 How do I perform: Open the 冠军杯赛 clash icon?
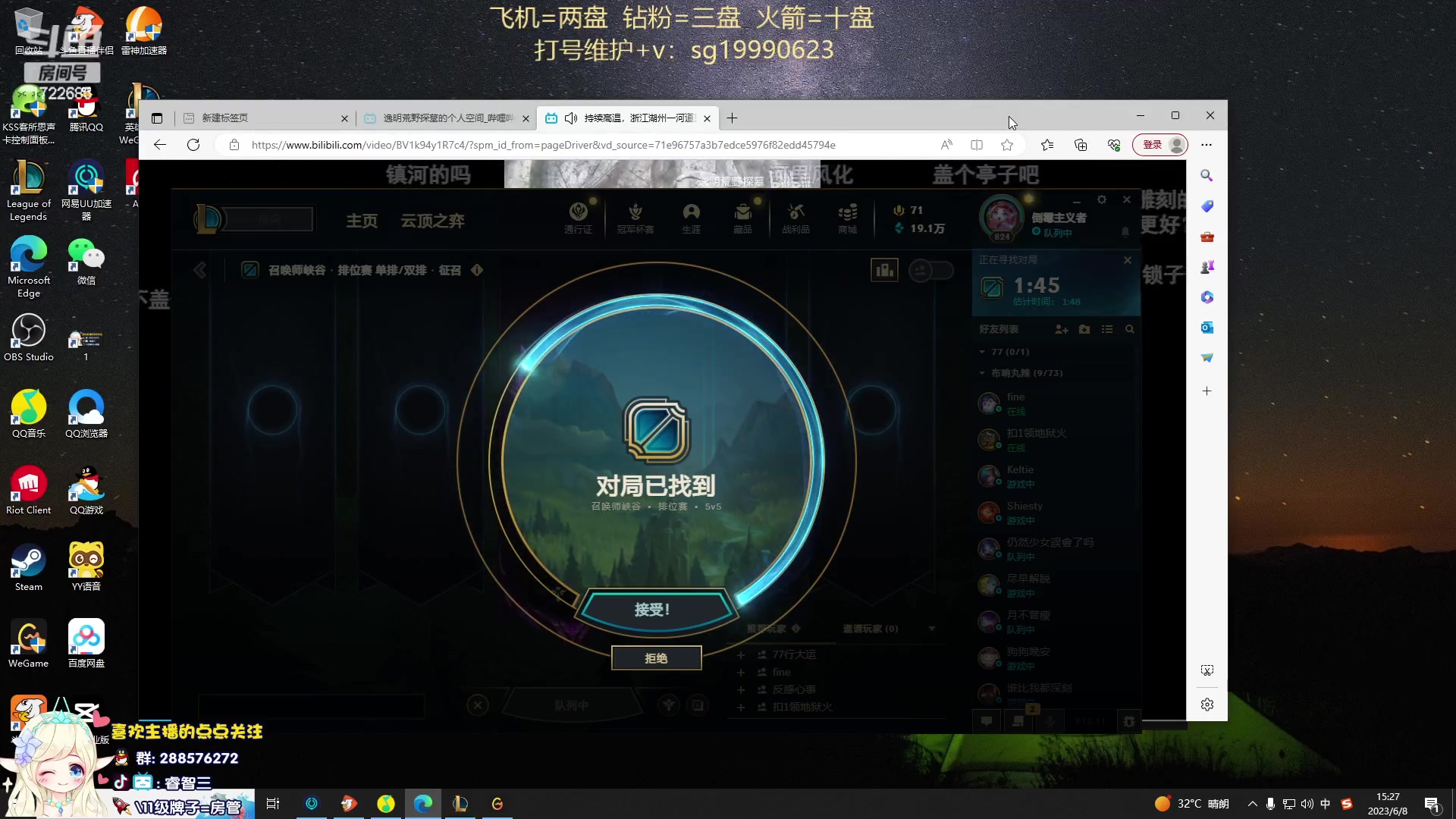[x=635, y=218]
